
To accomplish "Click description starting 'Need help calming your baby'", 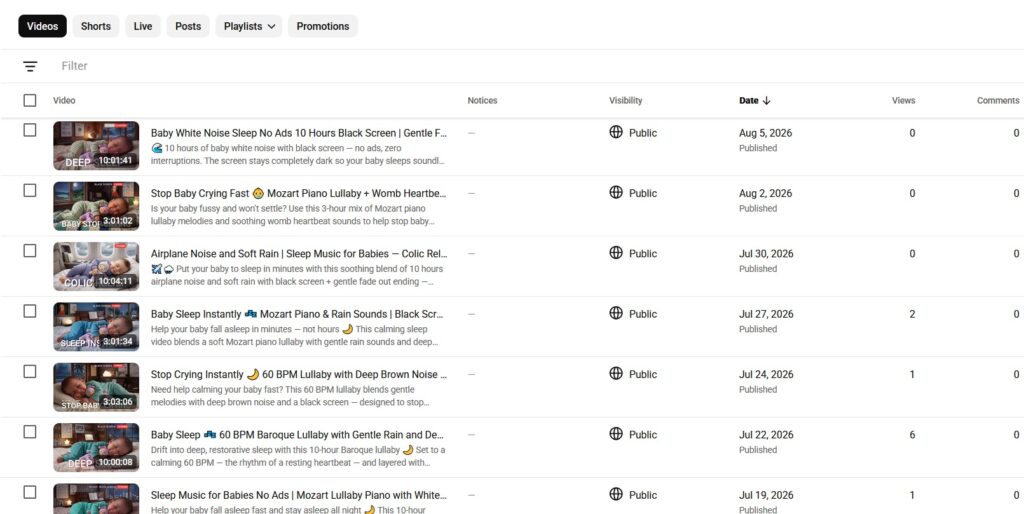I will pos(290,396).
